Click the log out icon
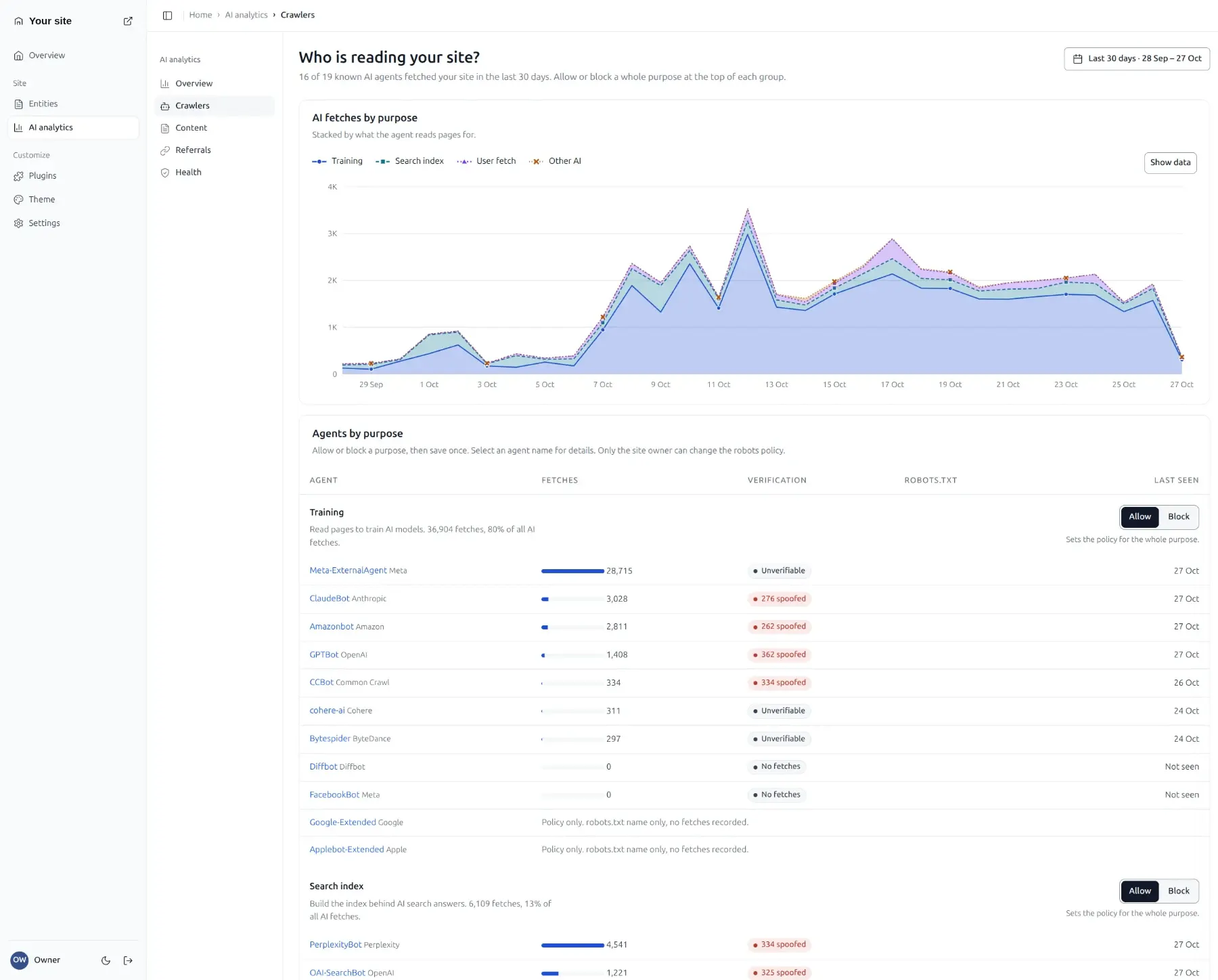Image resolution: width=1218 pixels, height=980 pixels. pos(128,960)
